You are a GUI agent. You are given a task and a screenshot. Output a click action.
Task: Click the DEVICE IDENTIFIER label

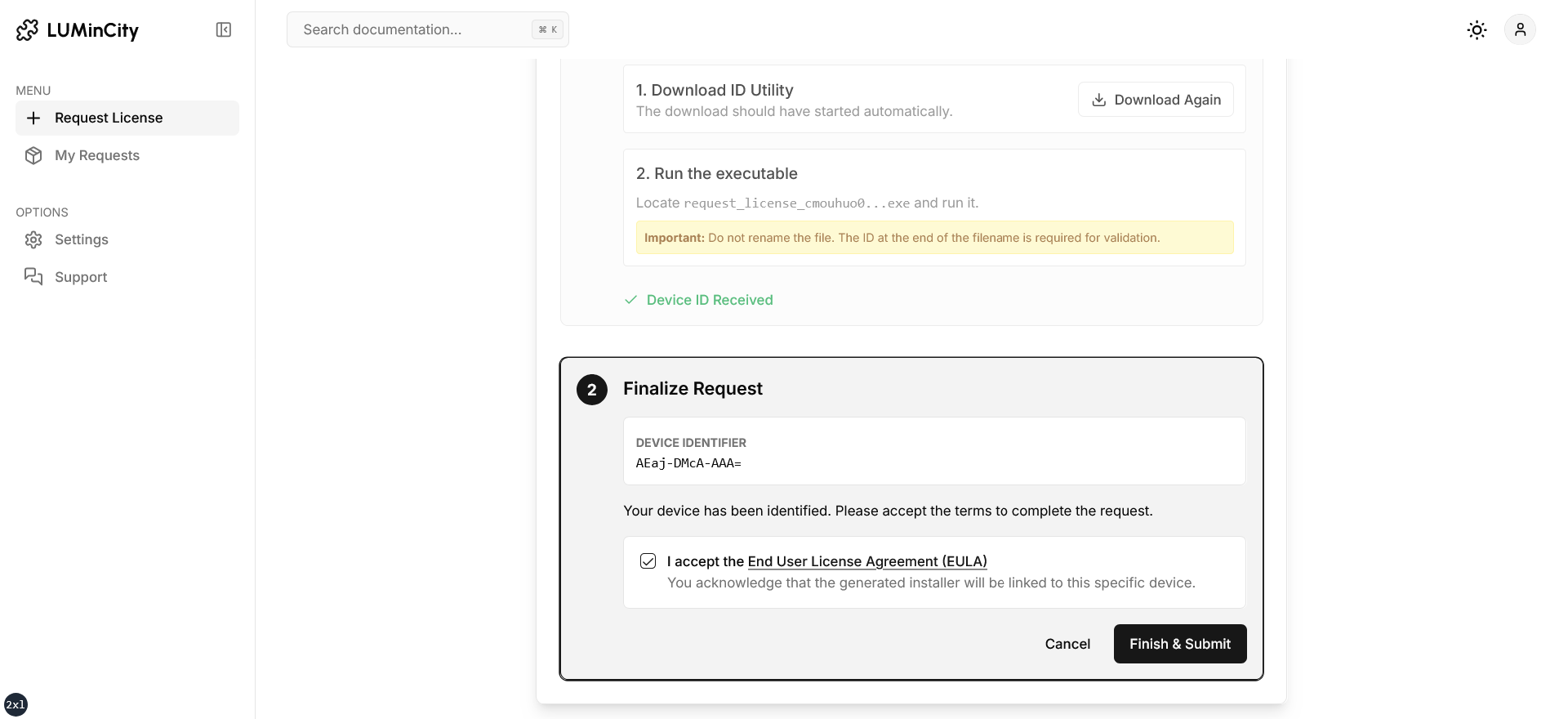[691, 443]
